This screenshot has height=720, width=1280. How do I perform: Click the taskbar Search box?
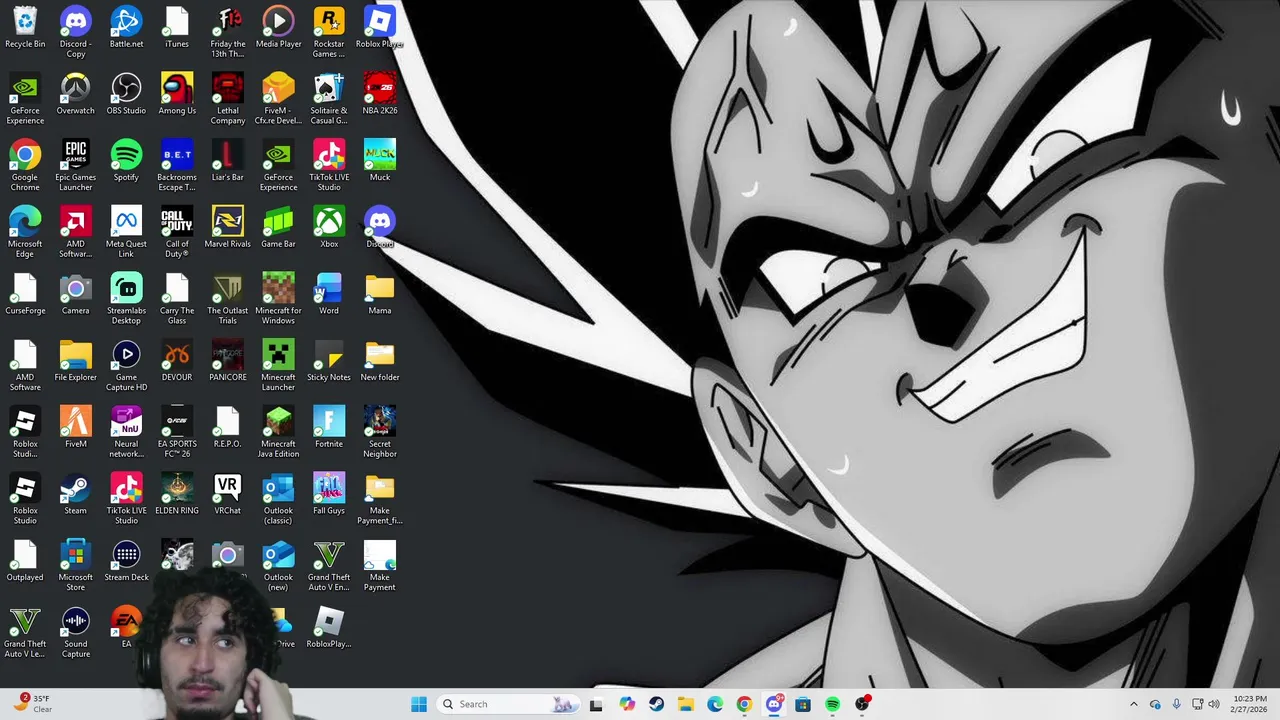(x=508, y=704)
